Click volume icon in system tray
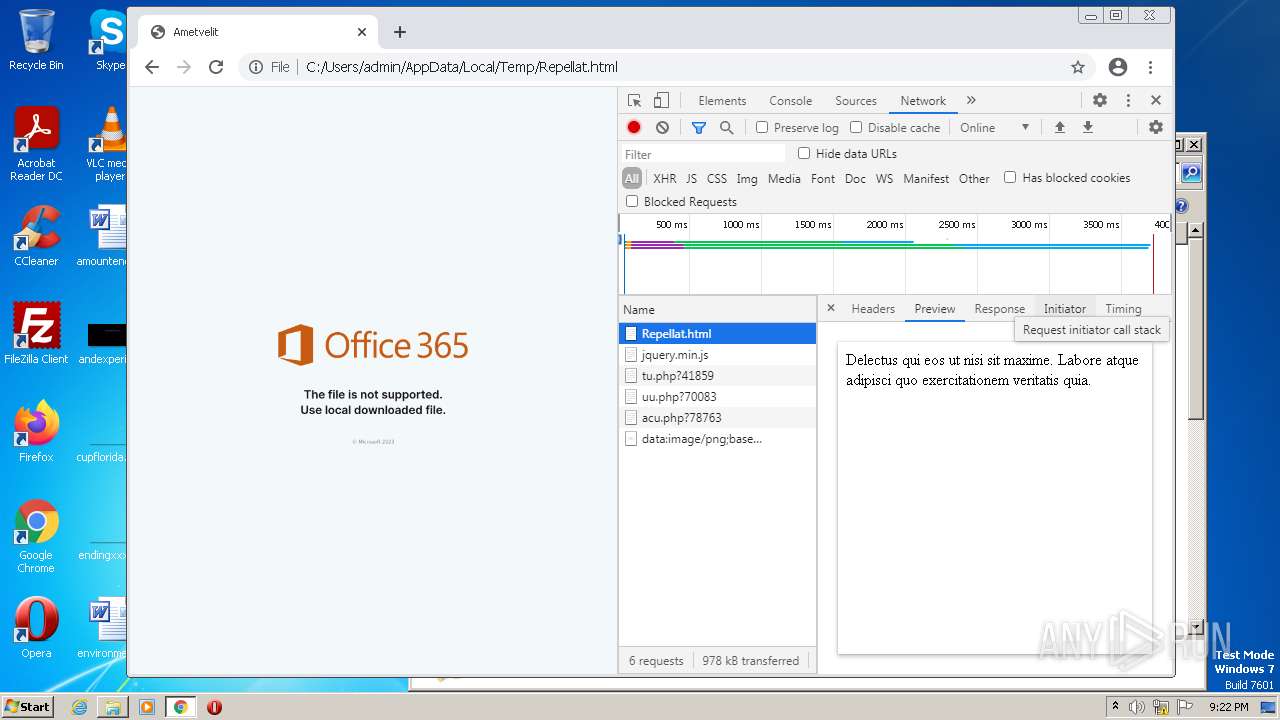This screenshot has width=1280, height=720. click(x=1137, y=707)
